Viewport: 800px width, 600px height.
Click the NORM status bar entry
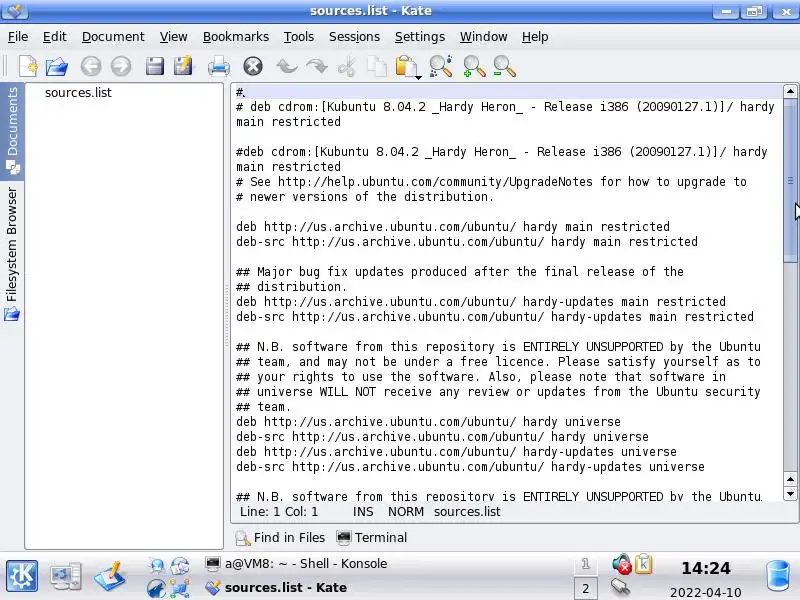406,512
